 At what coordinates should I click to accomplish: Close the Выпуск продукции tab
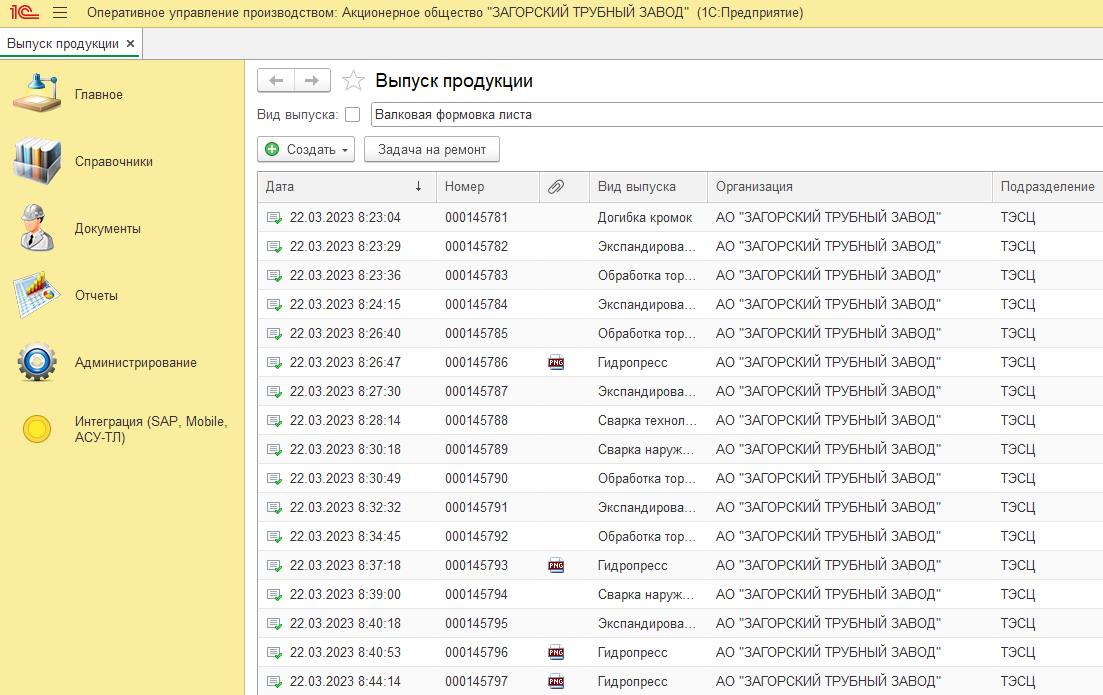(130, 44)
